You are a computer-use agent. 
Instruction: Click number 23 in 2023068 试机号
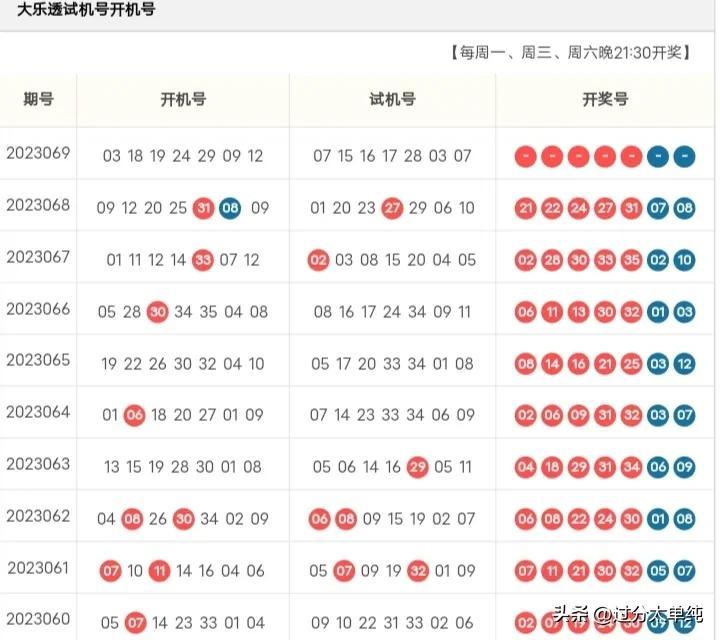(366, 208)
